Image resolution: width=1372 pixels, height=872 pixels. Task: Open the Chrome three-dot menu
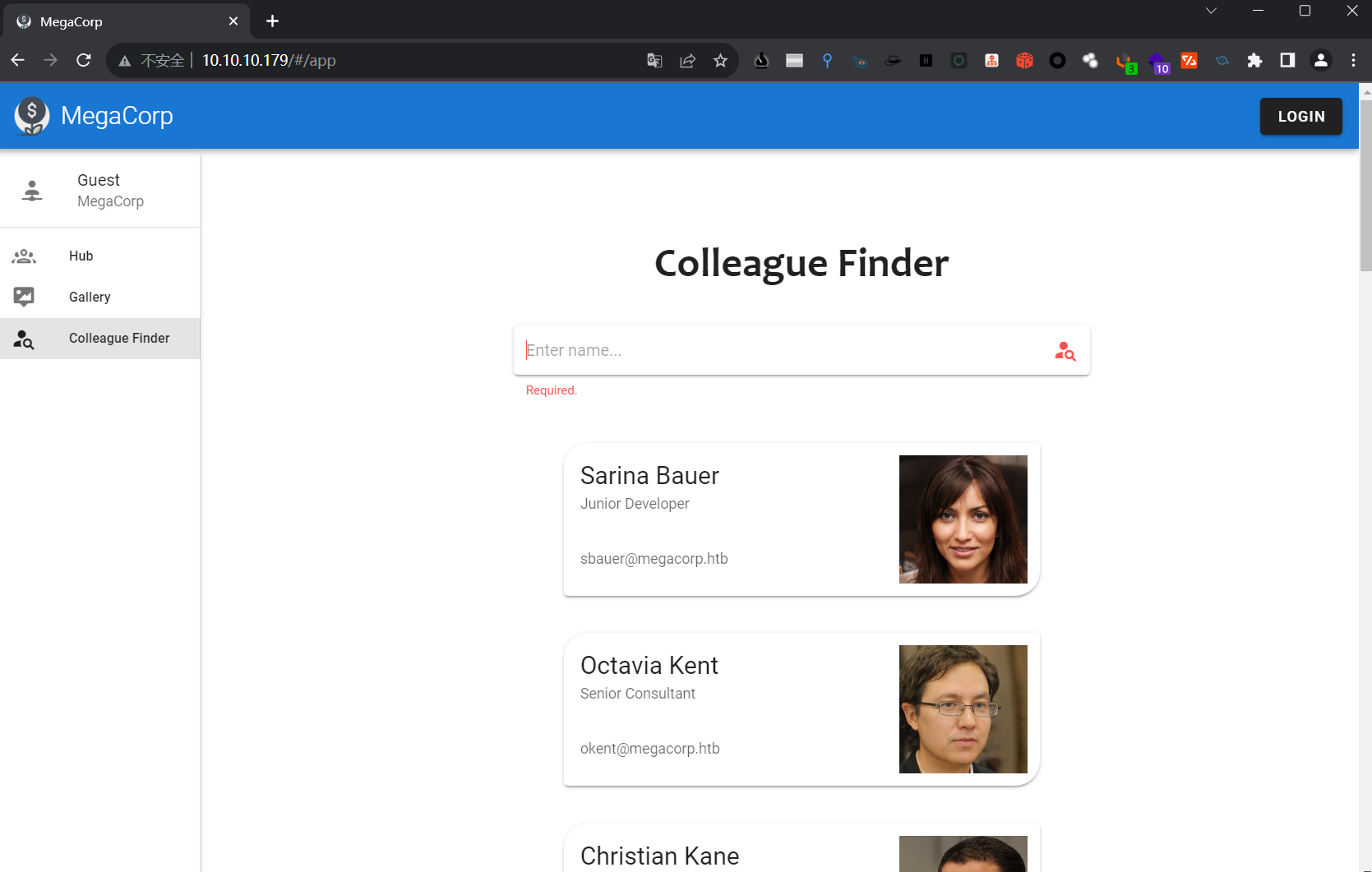point(1353,60)
